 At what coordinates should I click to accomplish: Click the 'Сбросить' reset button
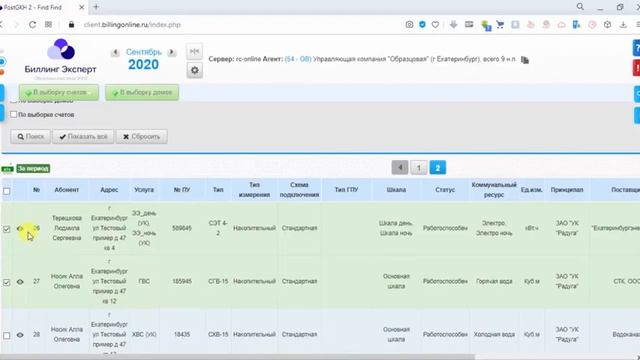[x=142, y=137]
